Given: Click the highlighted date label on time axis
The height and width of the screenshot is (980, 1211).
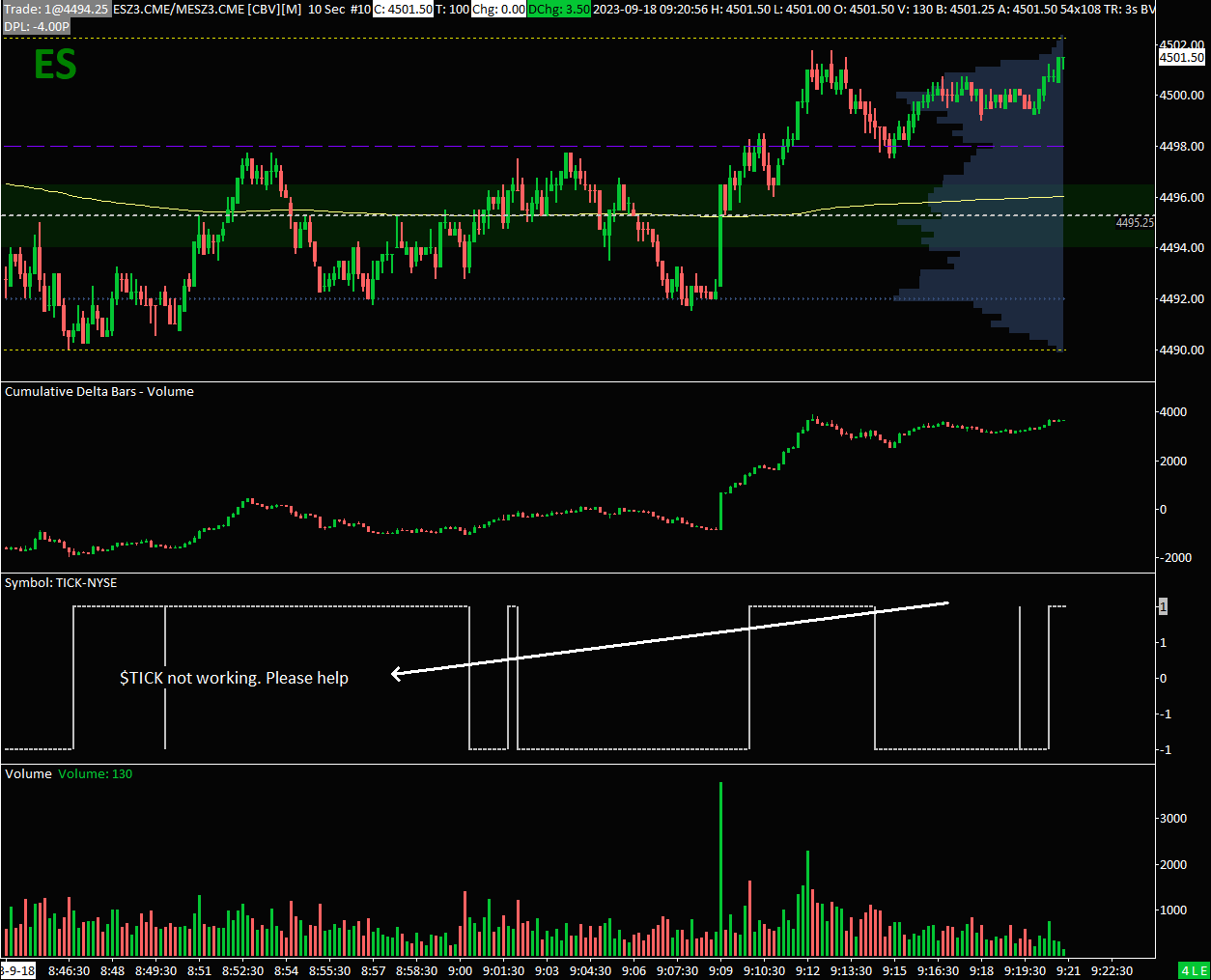Looking at the screenshot, I should point(17,971).
